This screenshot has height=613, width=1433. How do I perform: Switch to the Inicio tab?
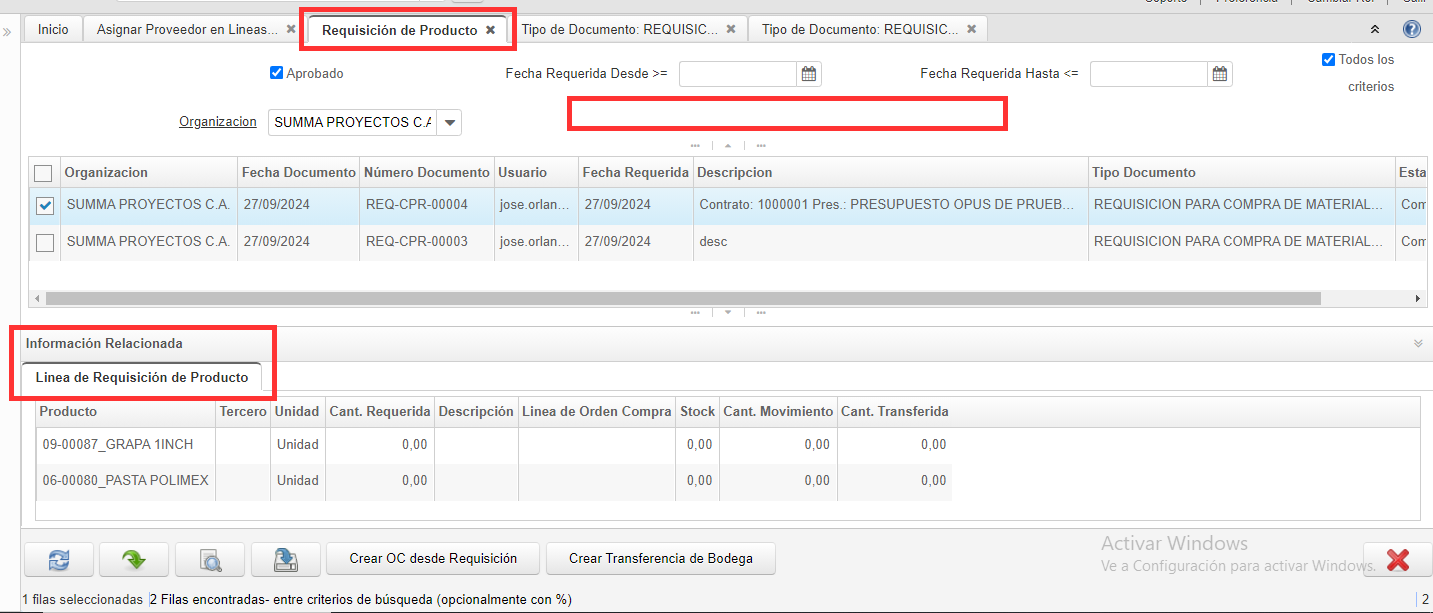[x=53, y=30]
